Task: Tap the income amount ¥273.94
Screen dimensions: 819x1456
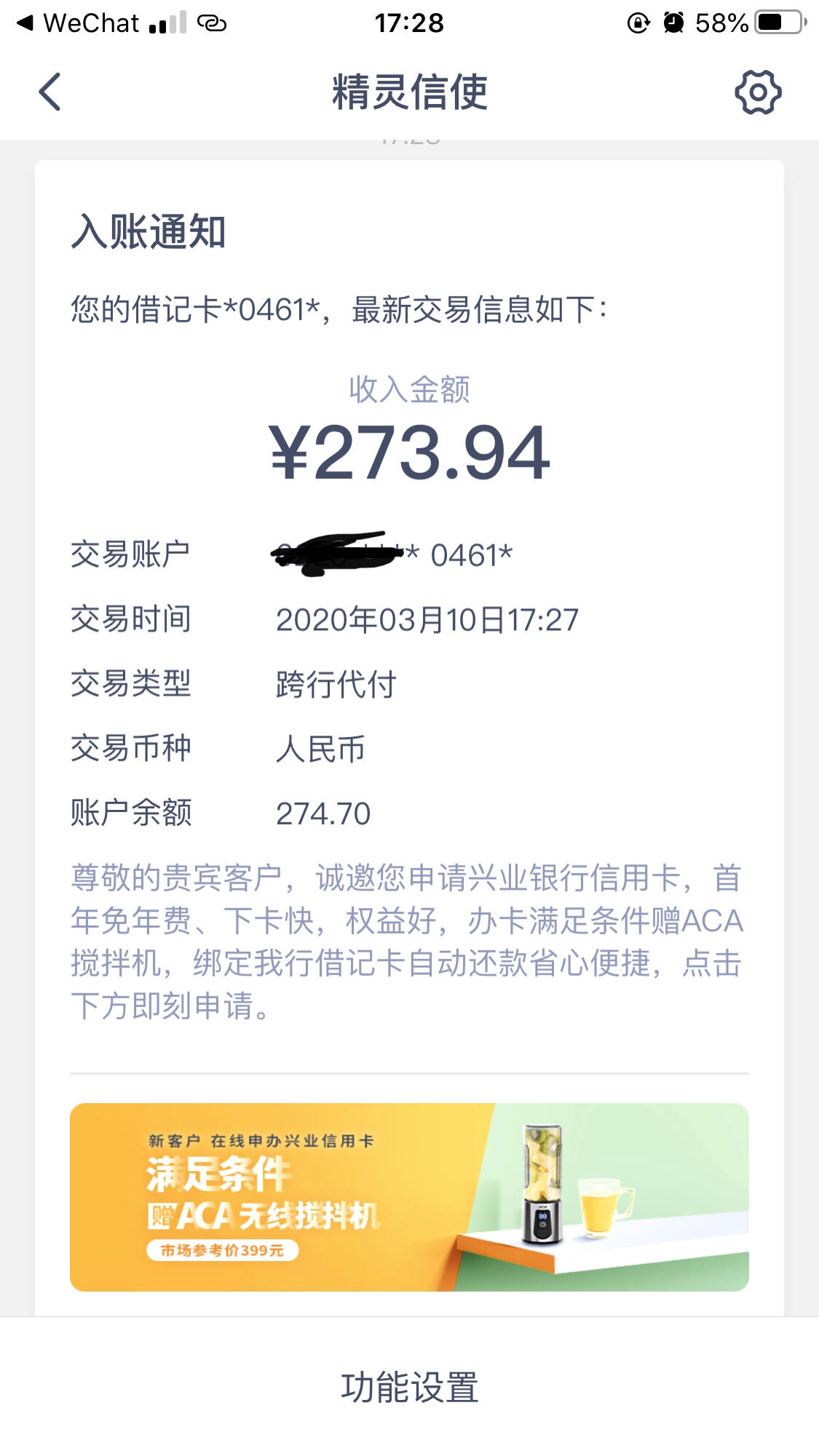Action: coord(410,453)
